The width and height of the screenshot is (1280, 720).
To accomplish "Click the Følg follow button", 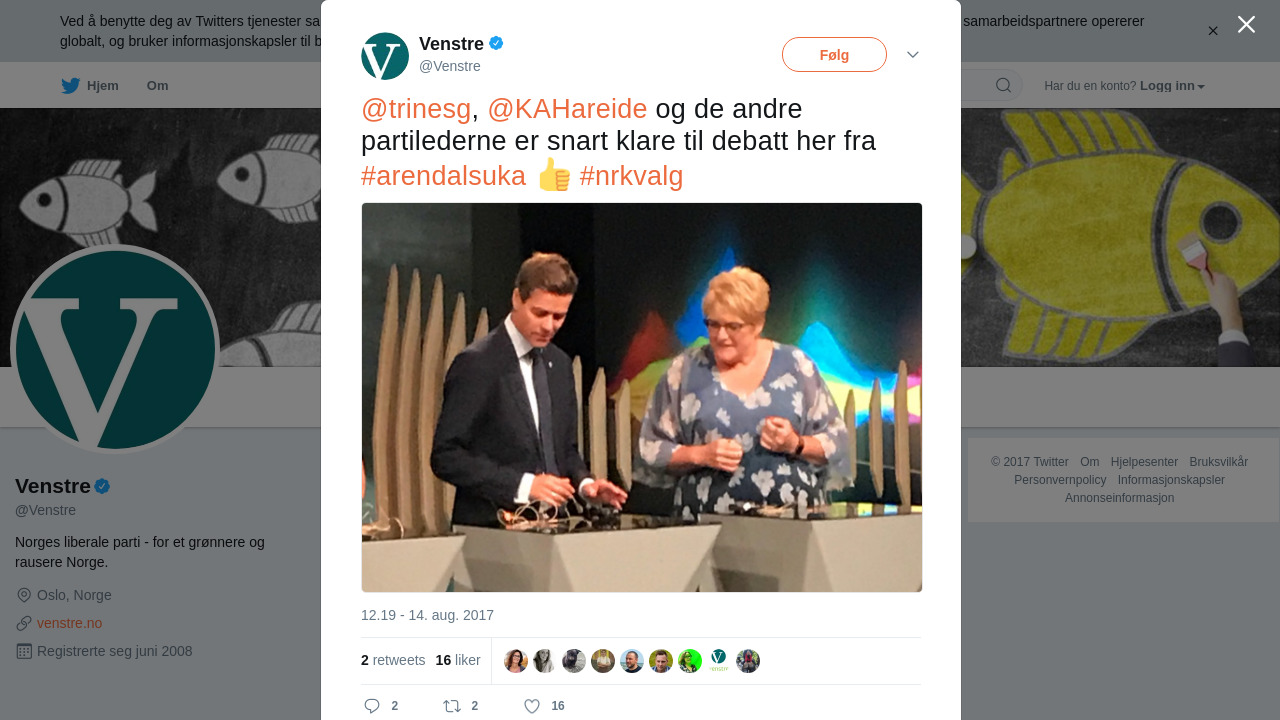I will click(x=834, y=55).
